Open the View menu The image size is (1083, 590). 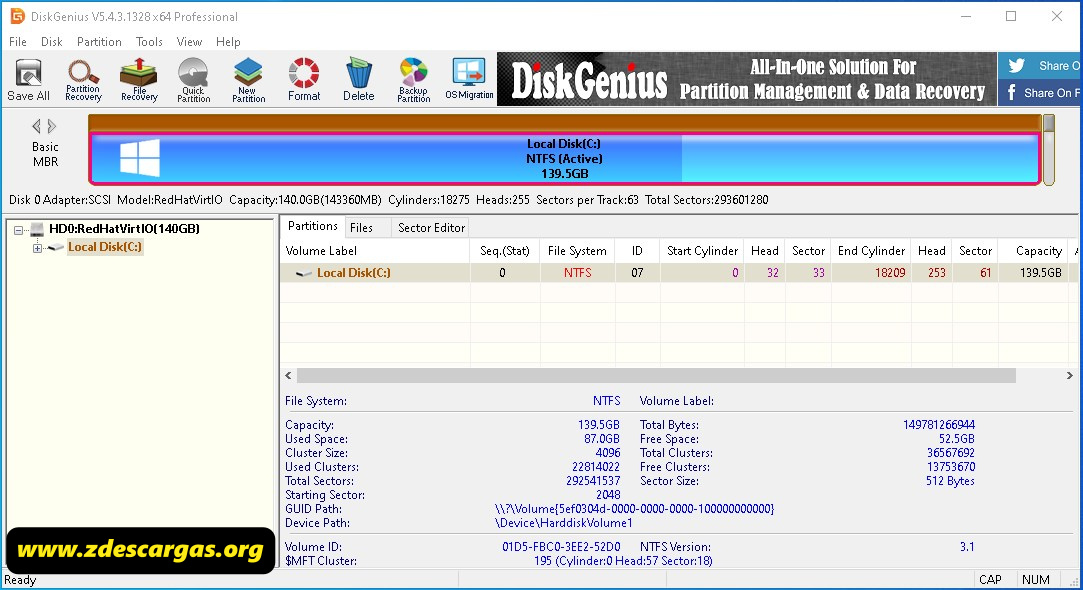[x=189, y=41]
